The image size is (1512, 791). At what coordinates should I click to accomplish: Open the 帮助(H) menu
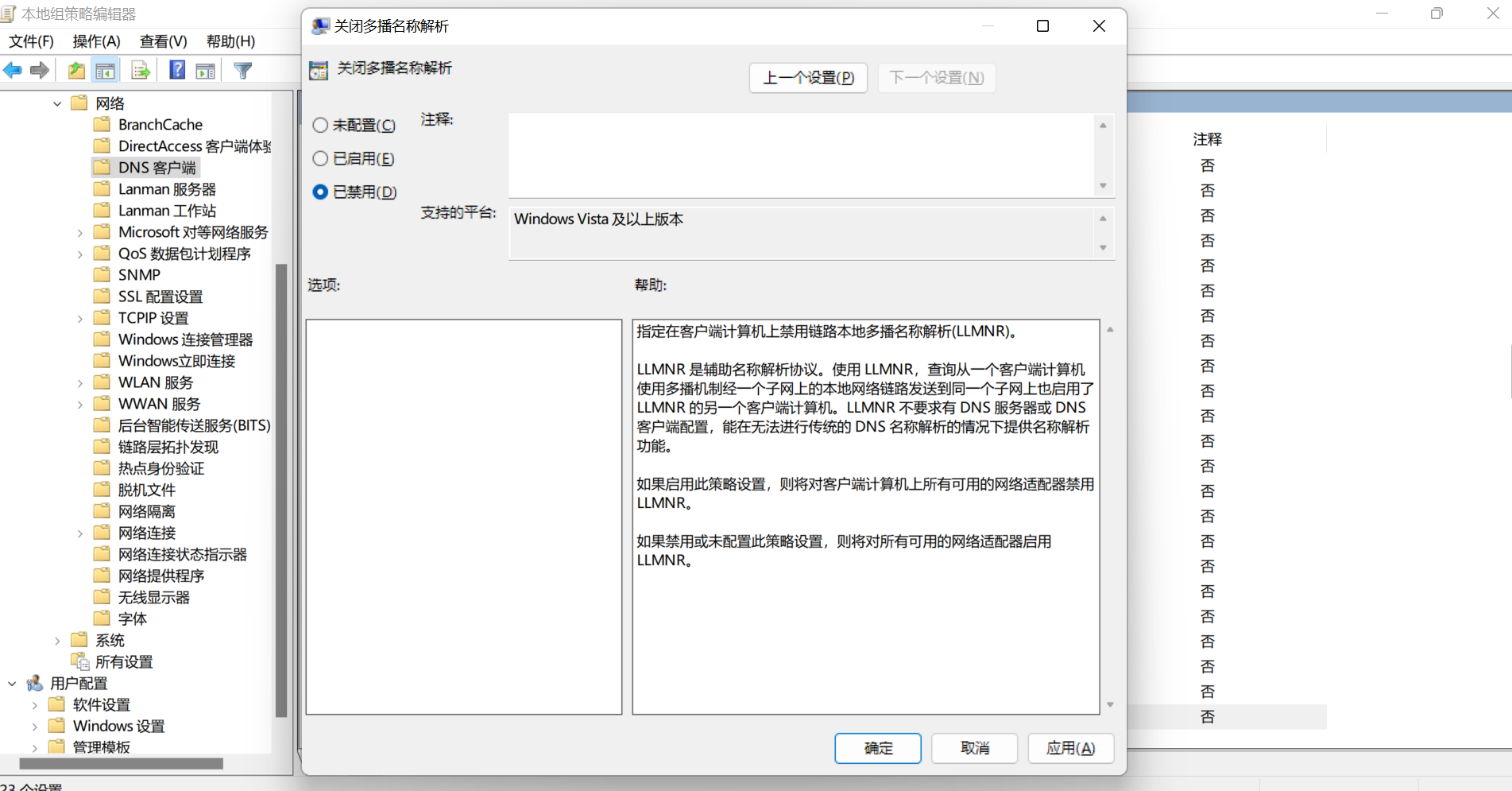[230, 41]
